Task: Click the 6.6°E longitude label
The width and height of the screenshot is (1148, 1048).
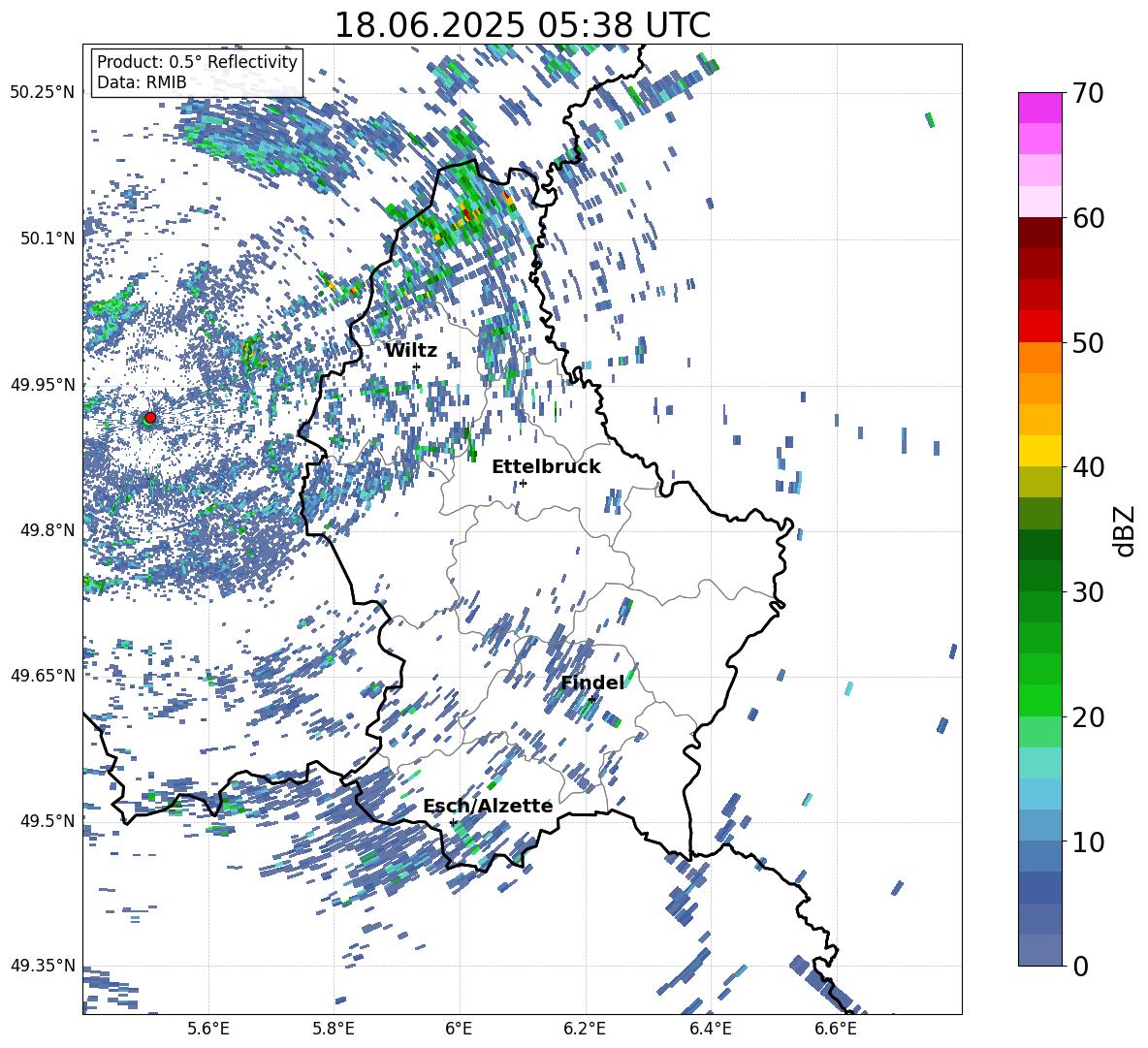Action: click(836, 1029)
